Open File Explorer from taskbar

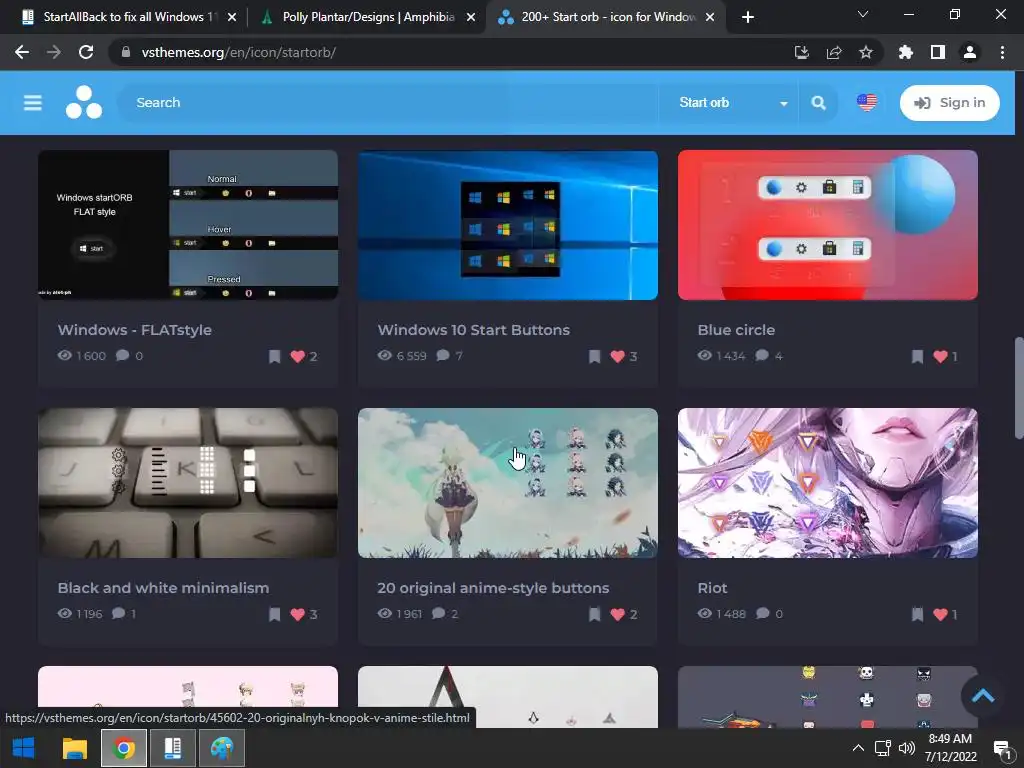(74, 748)
